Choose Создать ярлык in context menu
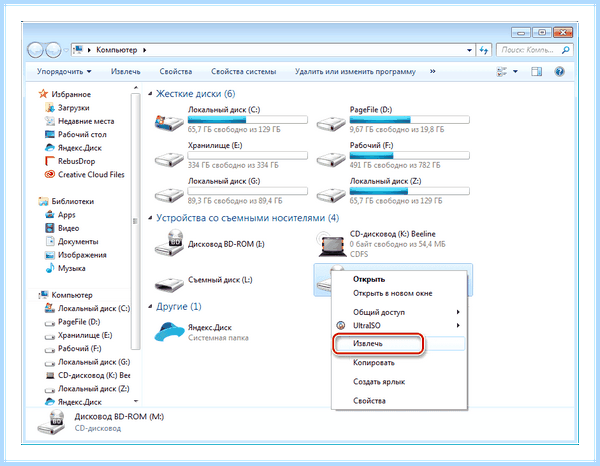The height and width of the screenshot is (466, 600). coord(399,382)
